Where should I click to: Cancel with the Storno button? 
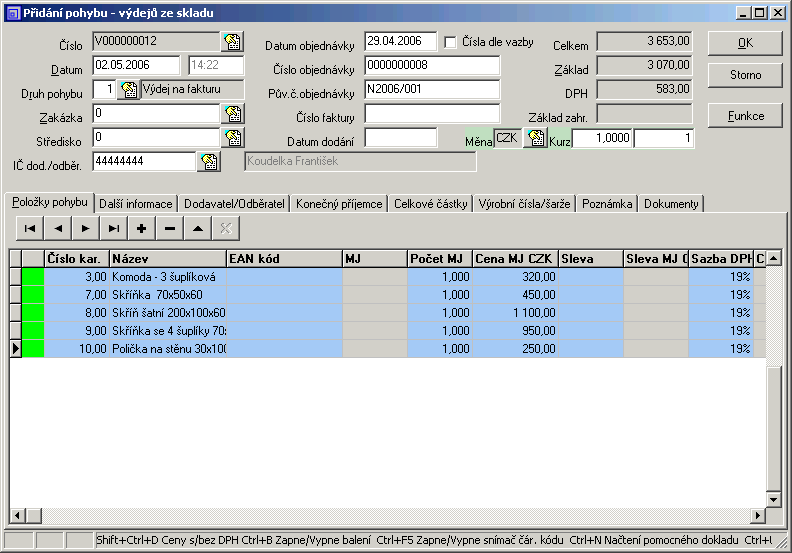point(745,75)
